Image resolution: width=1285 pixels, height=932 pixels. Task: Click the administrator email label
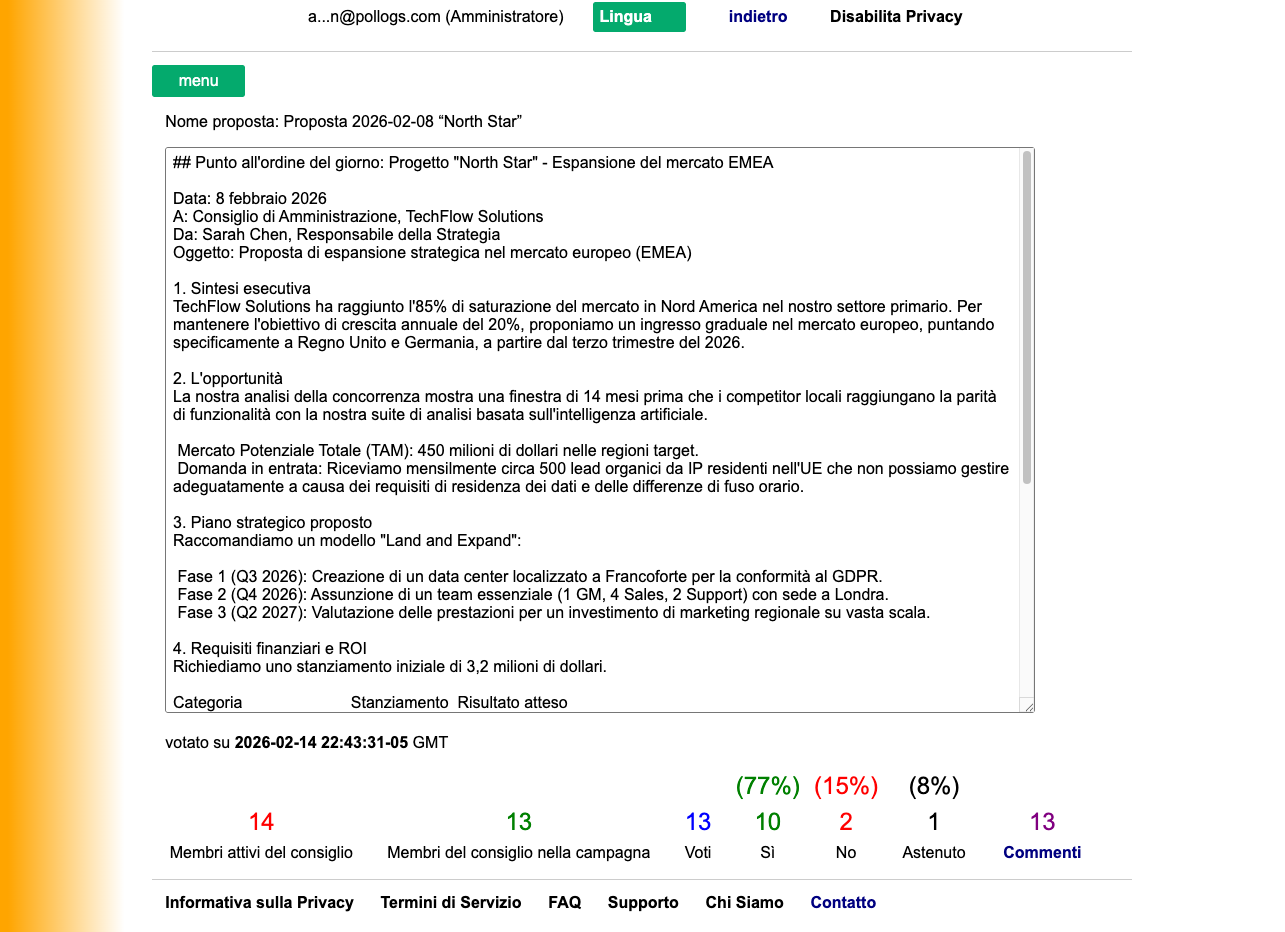click(435, 17)
